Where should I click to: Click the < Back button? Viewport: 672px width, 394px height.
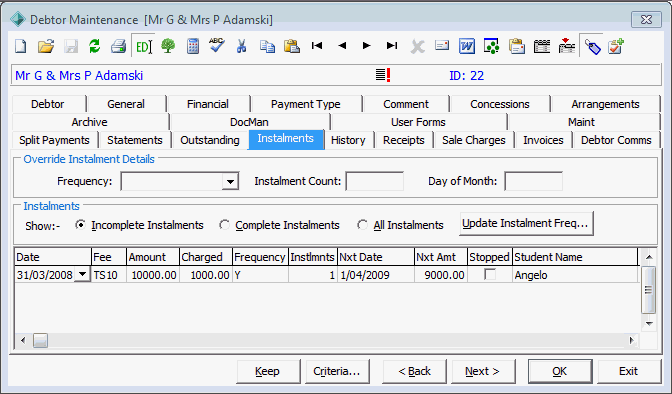tap(414, 371)
